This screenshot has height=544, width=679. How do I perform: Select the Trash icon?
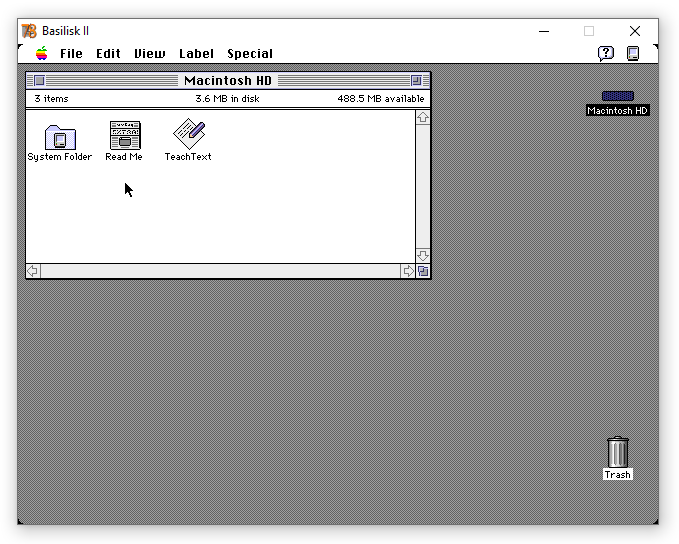click(618, 452)
